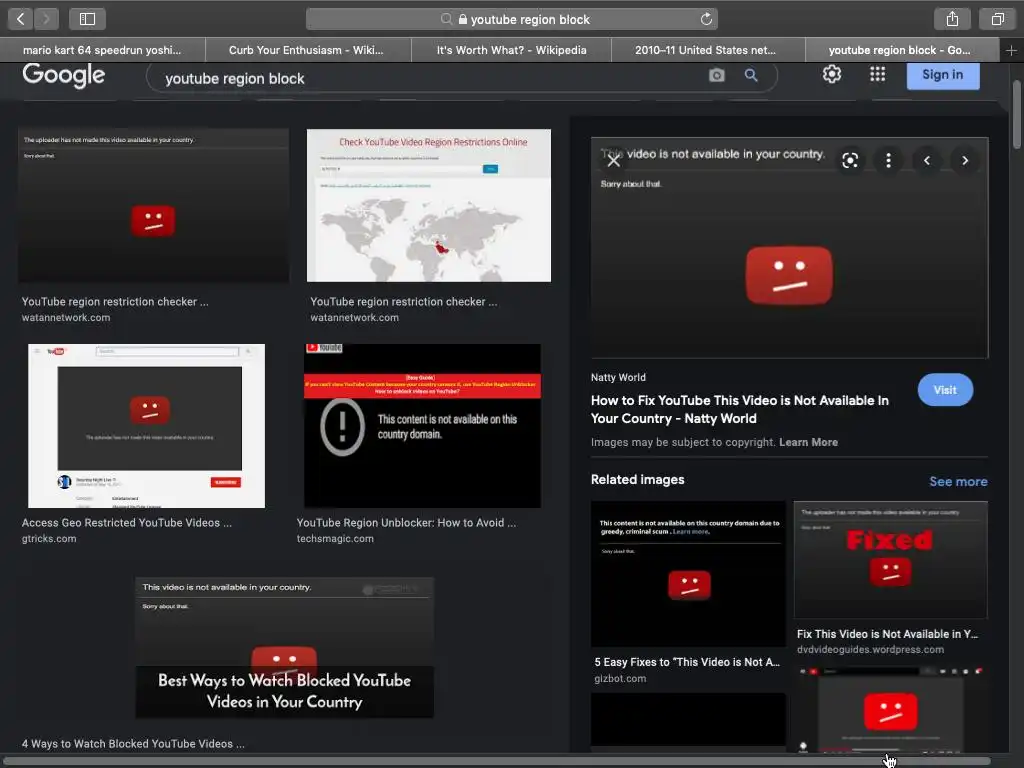Screen dimensions: 1024x768
Task: Click the magnifier search button
Action: point(751,76)
